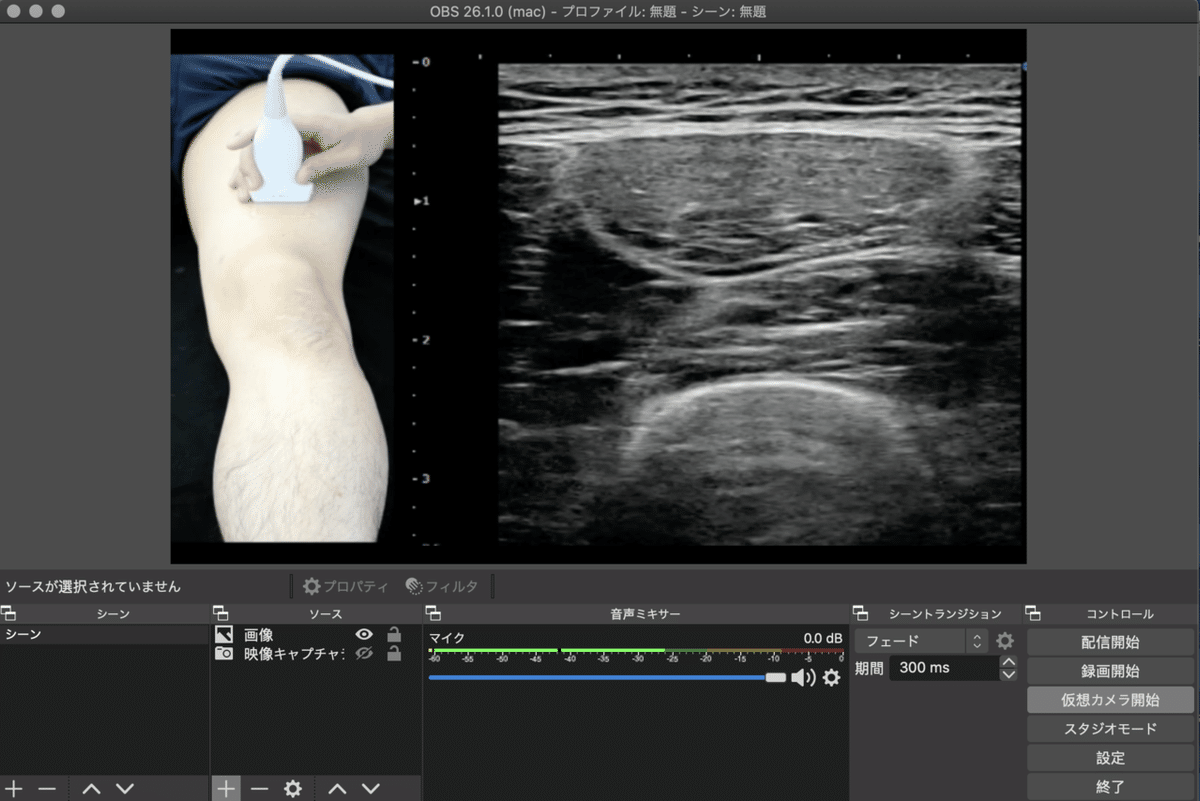Image resolution: width=1200 pixels, height=801 pixels.
Task: Increase 期間 duration with up arrow
Action: tap(1008, 662)
